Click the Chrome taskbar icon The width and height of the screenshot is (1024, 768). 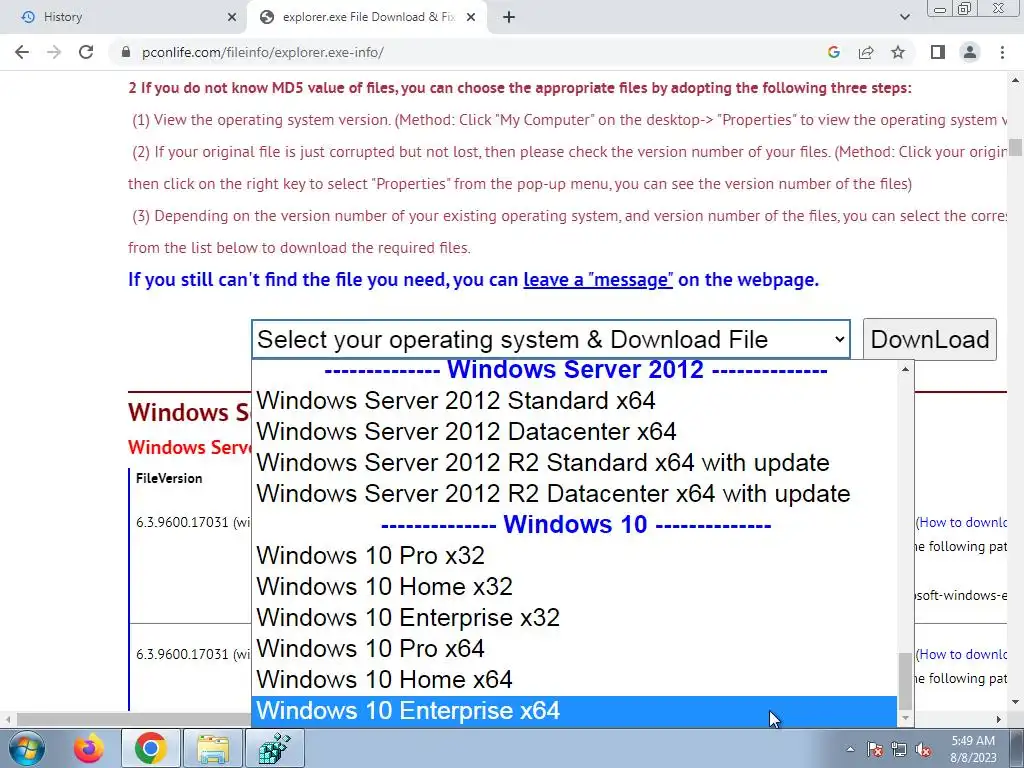point(150,748)
